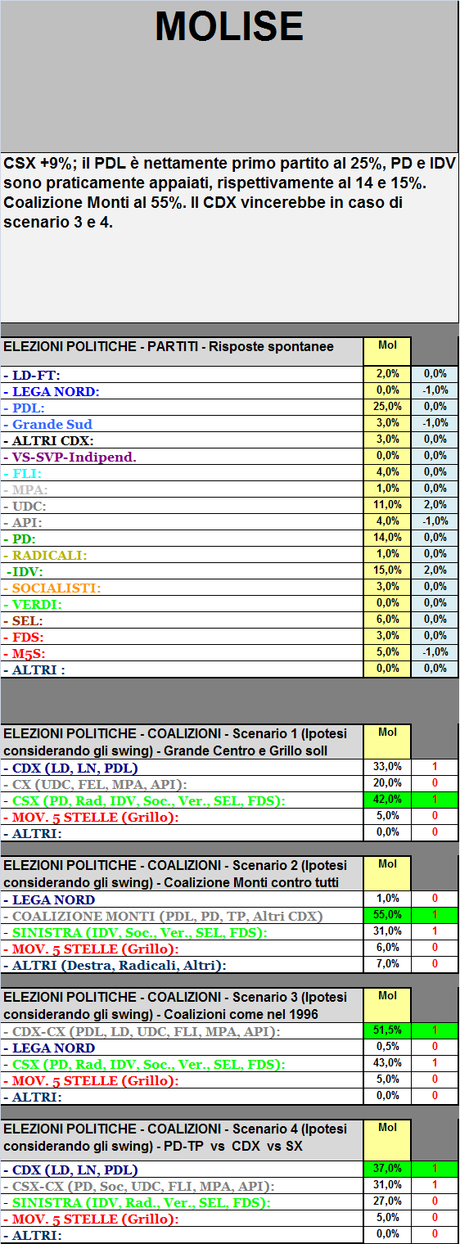The image size is (460, 1244).
Task: Select the -1,0% change in Grande Sud row
Action: click(434, 424)
